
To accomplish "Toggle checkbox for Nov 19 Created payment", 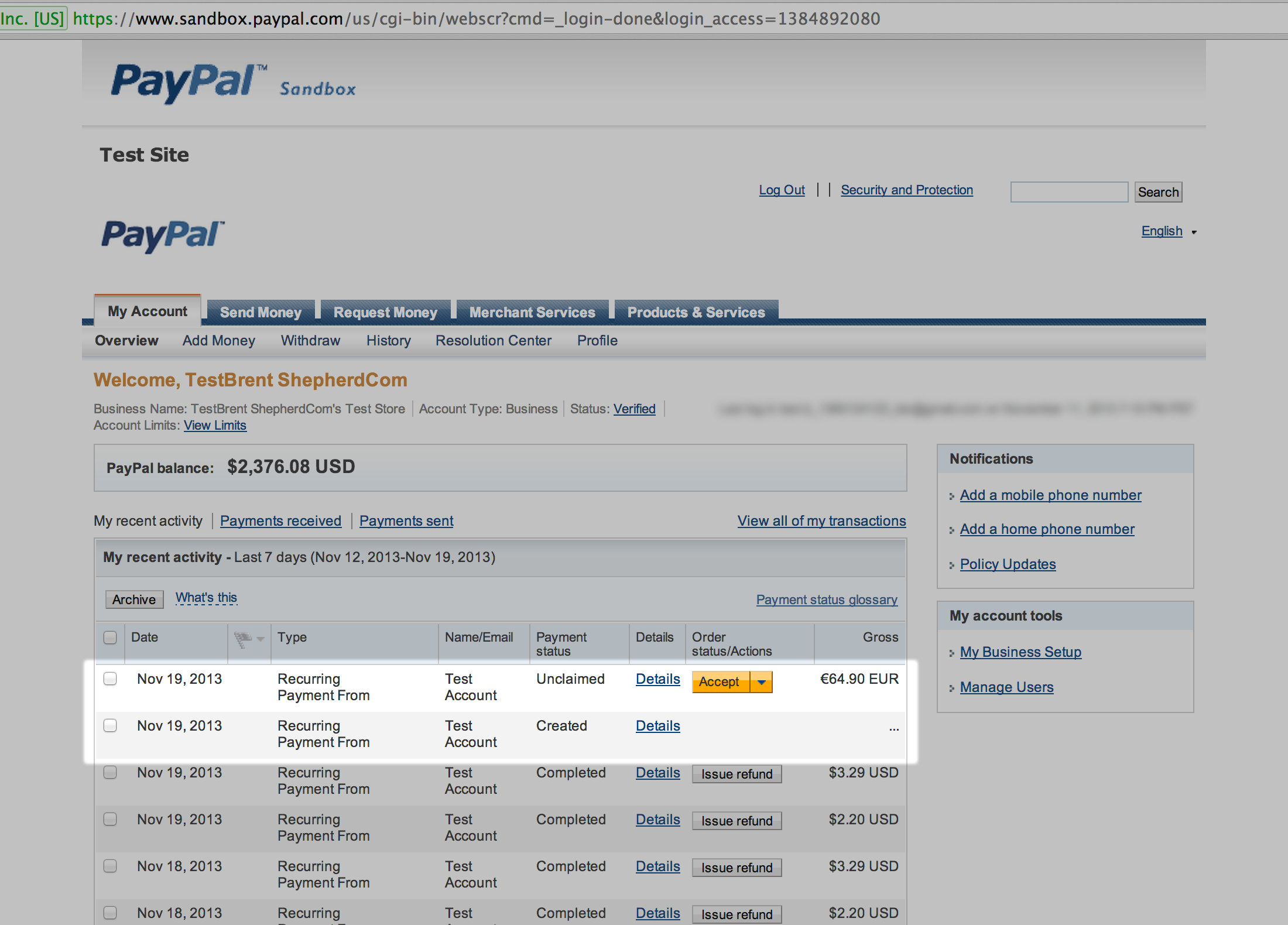I will [x=111, y=724].
